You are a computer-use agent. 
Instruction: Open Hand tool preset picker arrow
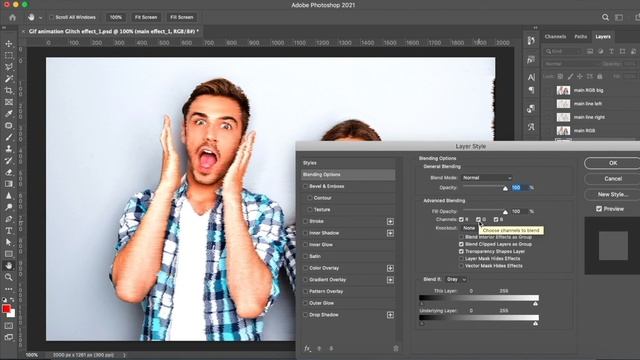(40, 18)
